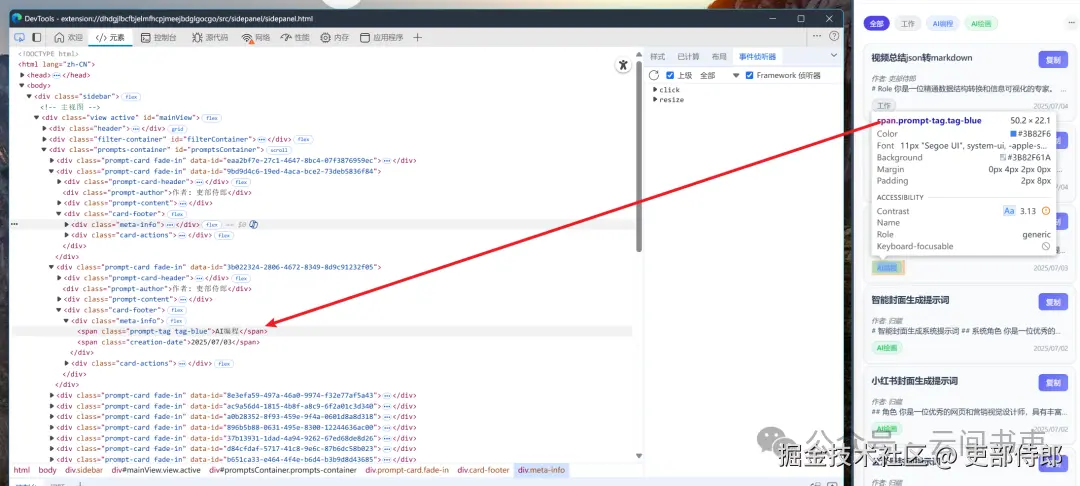Click the accessibility tree toggle icon
Screen dimensions: 1080x486
[x=623, y=65]
